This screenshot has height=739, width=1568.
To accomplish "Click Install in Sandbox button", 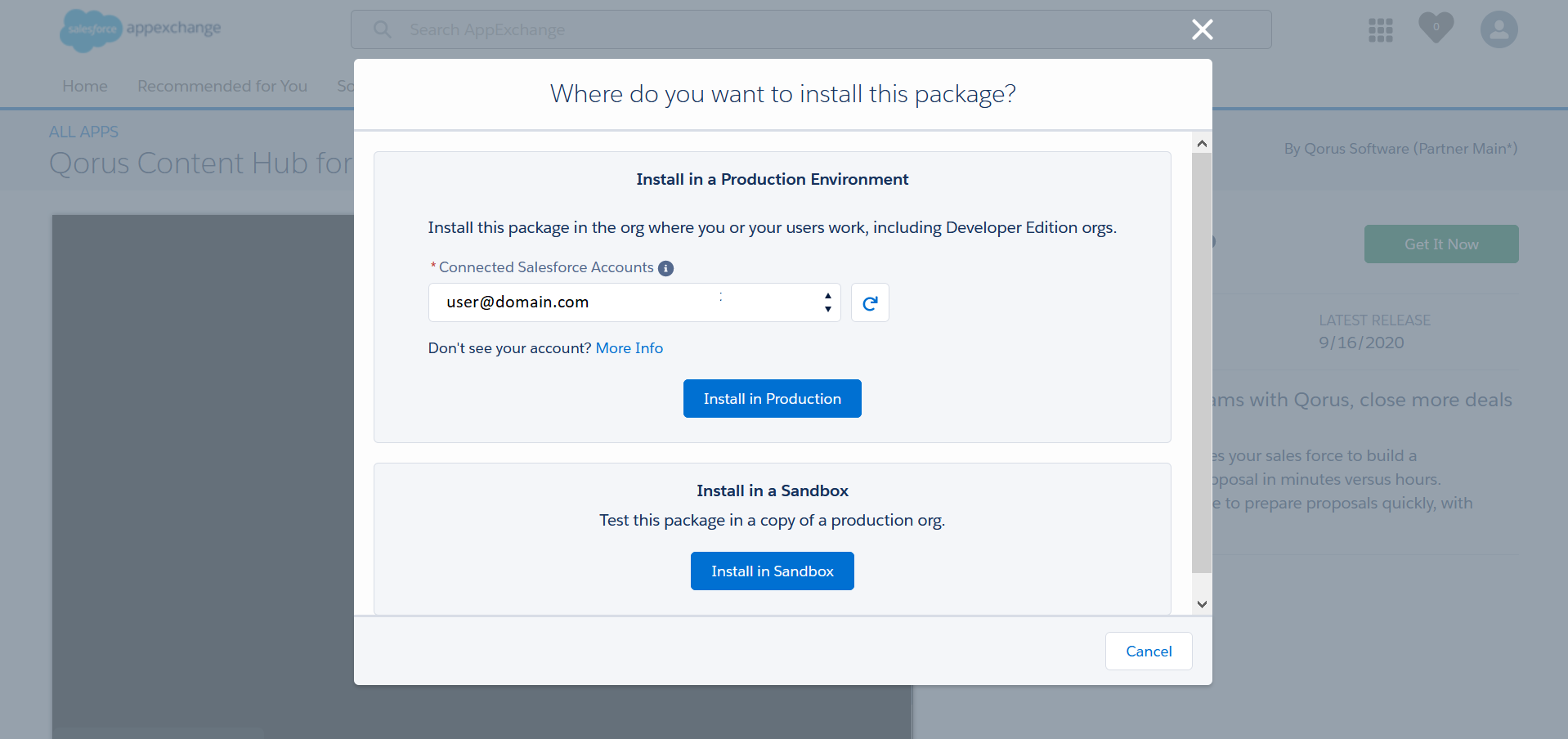I will [772, 571].
